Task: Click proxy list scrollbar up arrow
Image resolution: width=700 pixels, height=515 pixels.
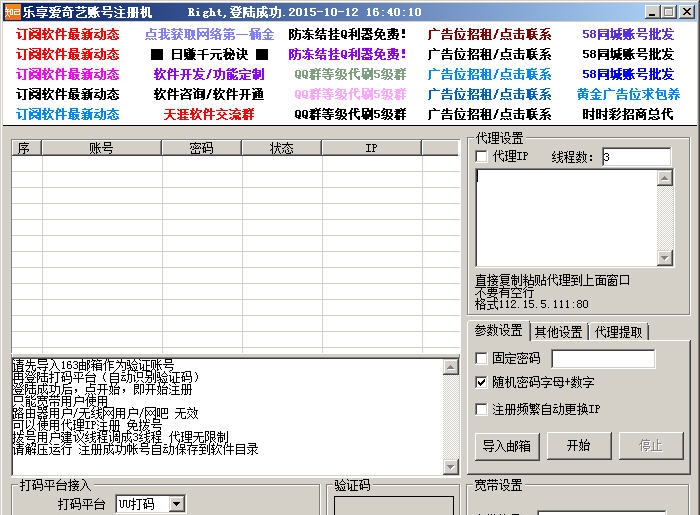Action: (665, 178)
